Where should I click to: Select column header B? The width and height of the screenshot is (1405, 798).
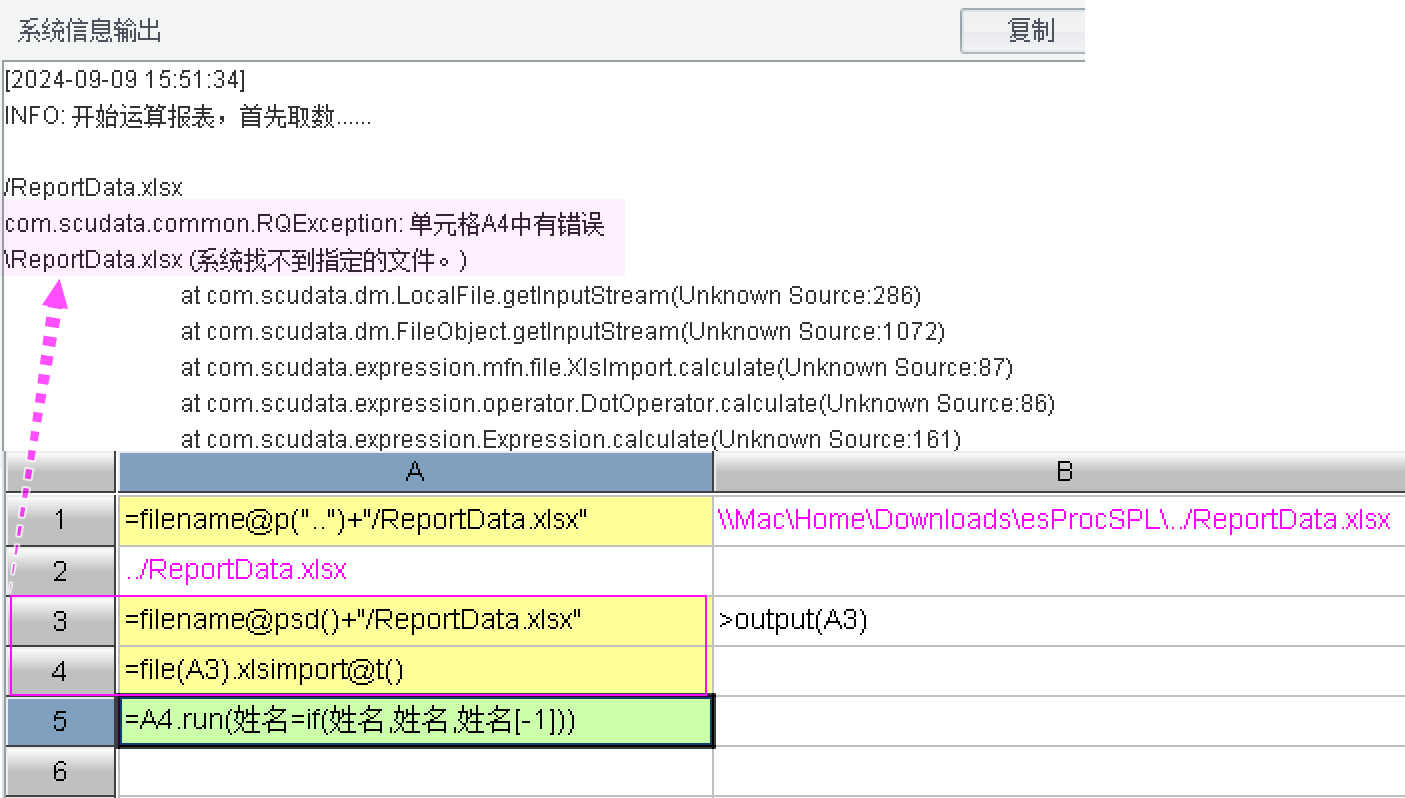[1058, 471]
